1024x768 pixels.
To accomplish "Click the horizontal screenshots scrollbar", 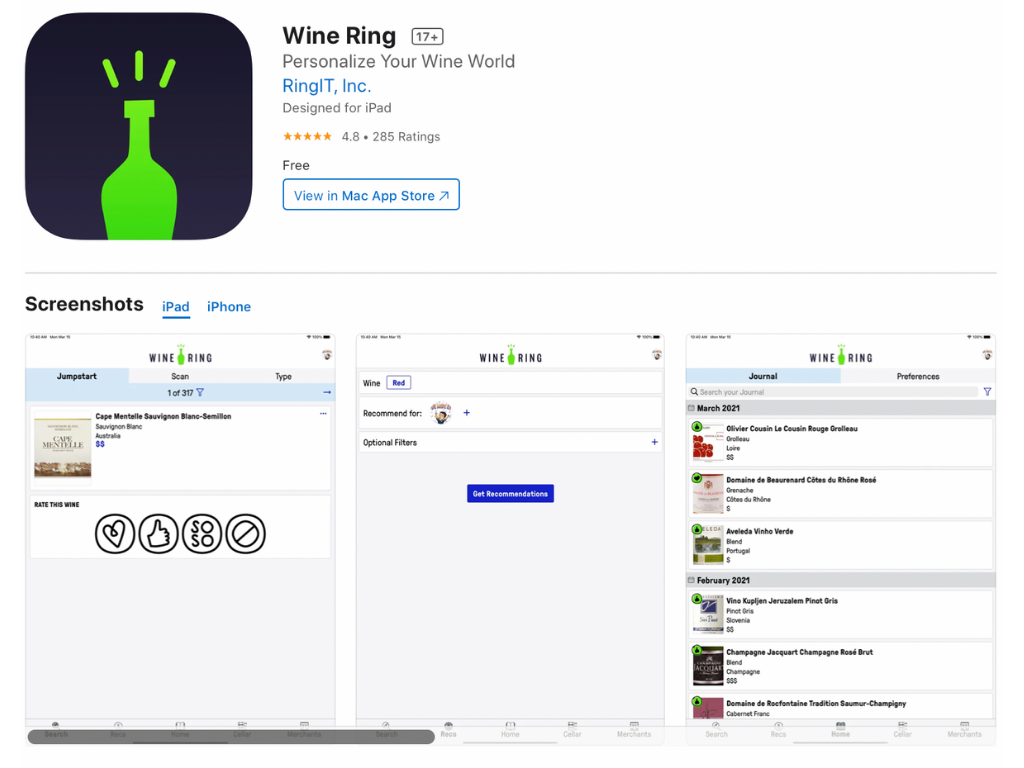I will tap(231, 737).
